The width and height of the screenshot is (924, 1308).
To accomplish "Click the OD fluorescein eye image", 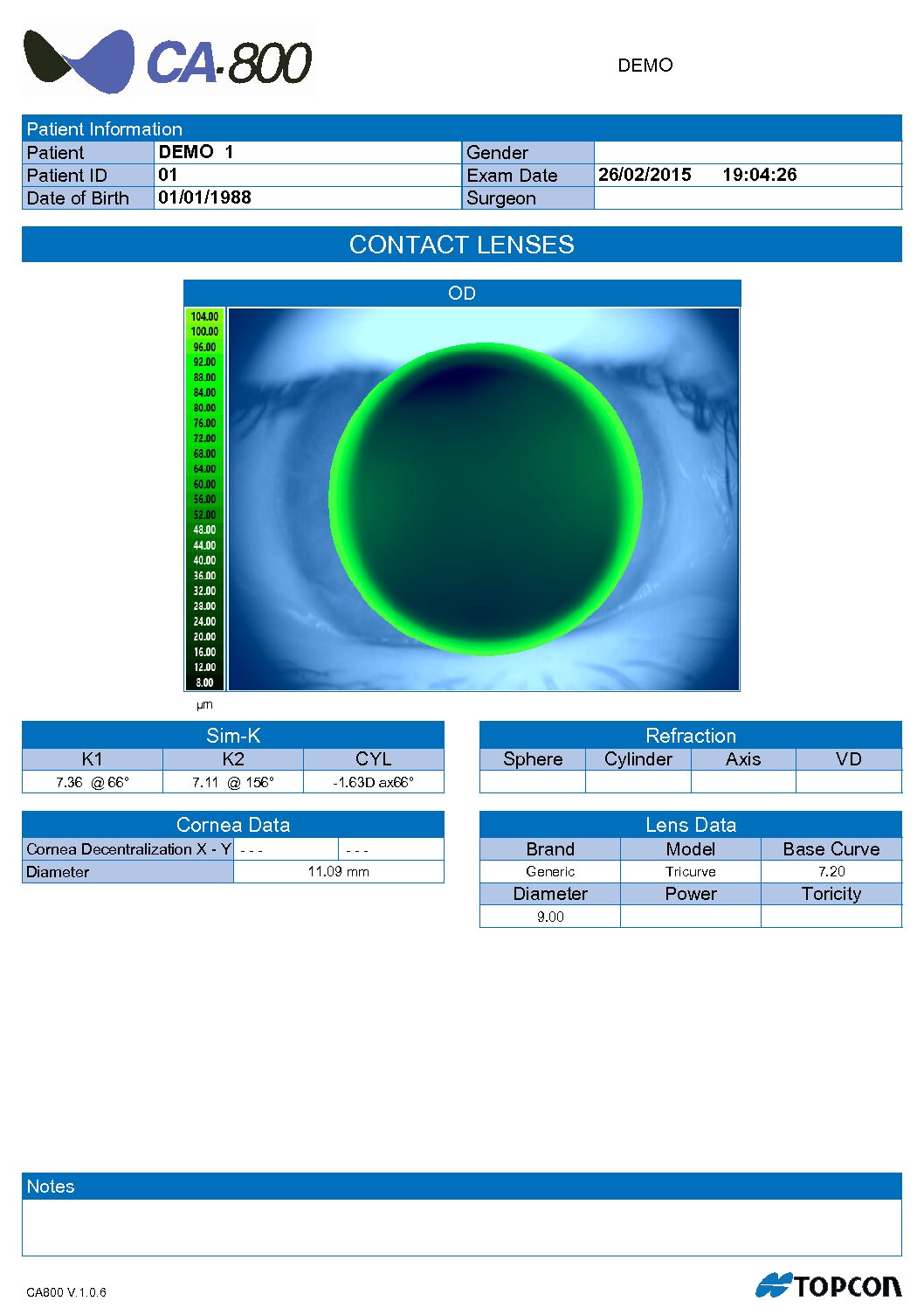I will pos(483,499).
